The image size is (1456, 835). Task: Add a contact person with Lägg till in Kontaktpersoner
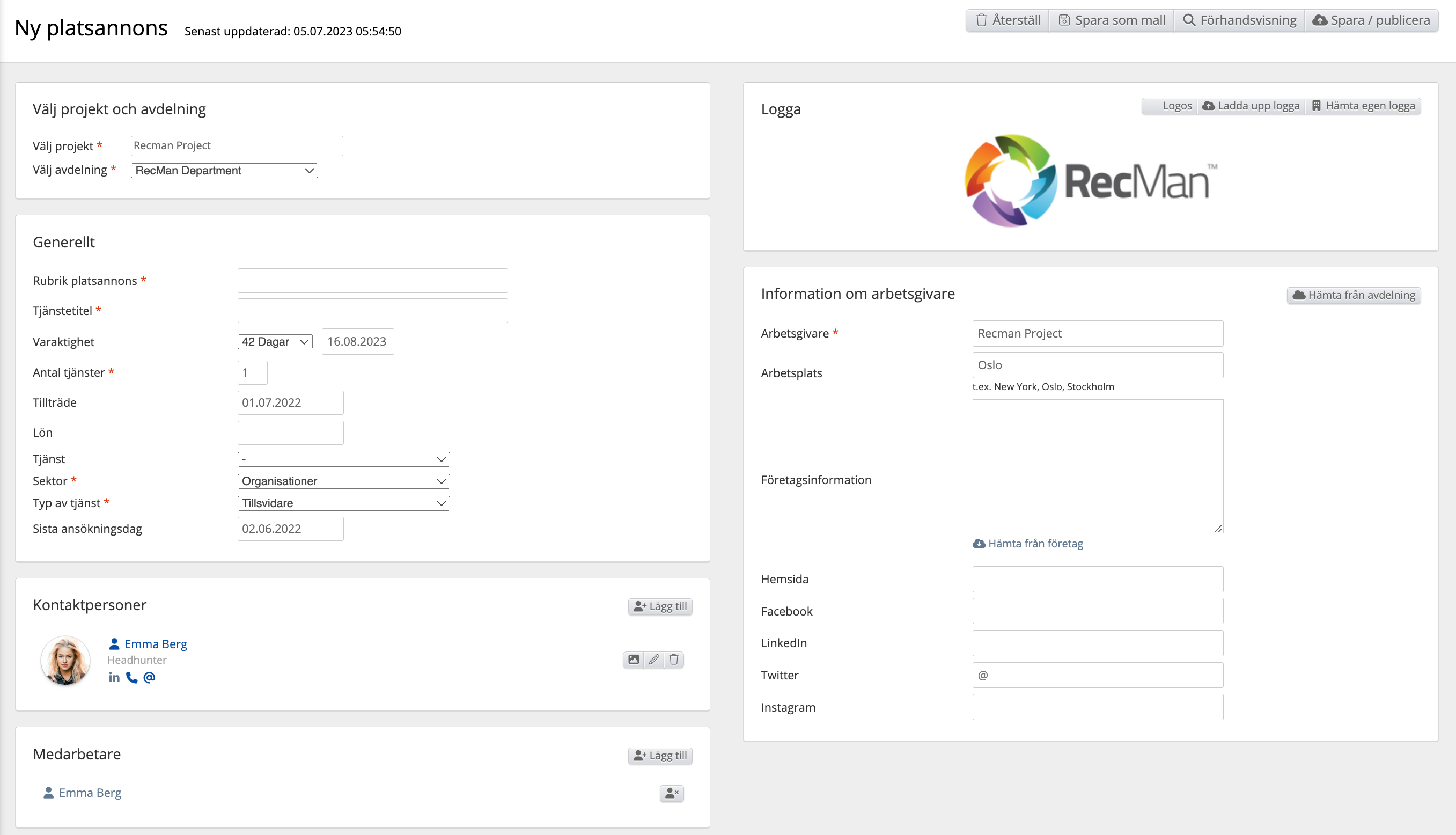pos(660,606)
